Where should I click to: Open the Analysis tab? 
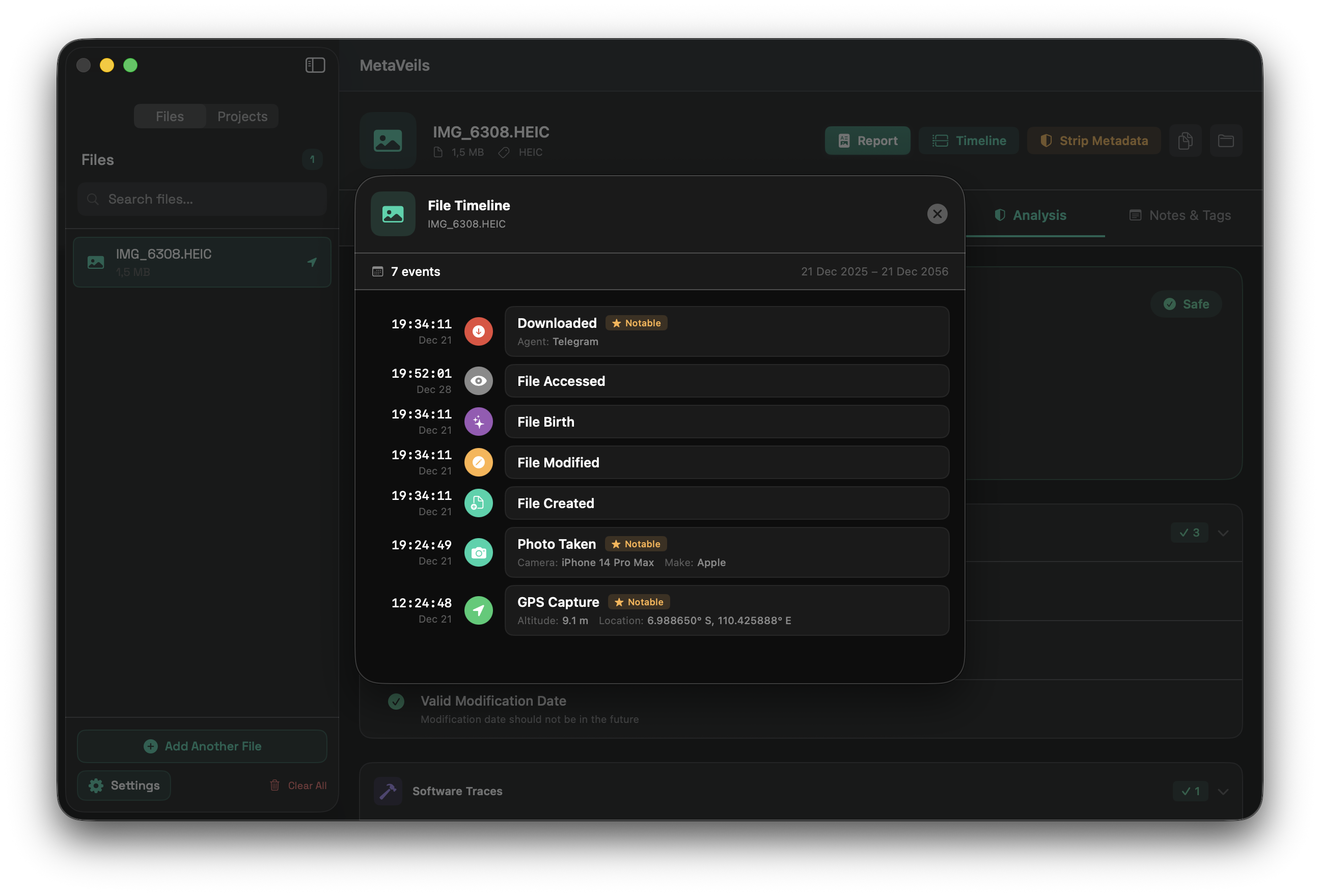[x=1031, y=215]
